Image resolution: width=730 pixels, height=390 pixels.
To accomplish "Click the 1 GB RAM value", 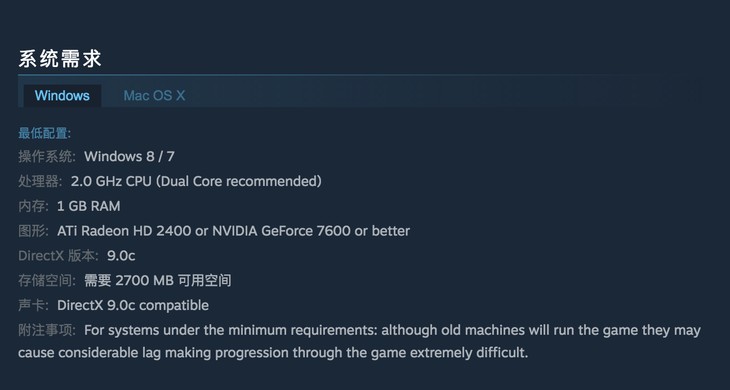I will point(88,206).
